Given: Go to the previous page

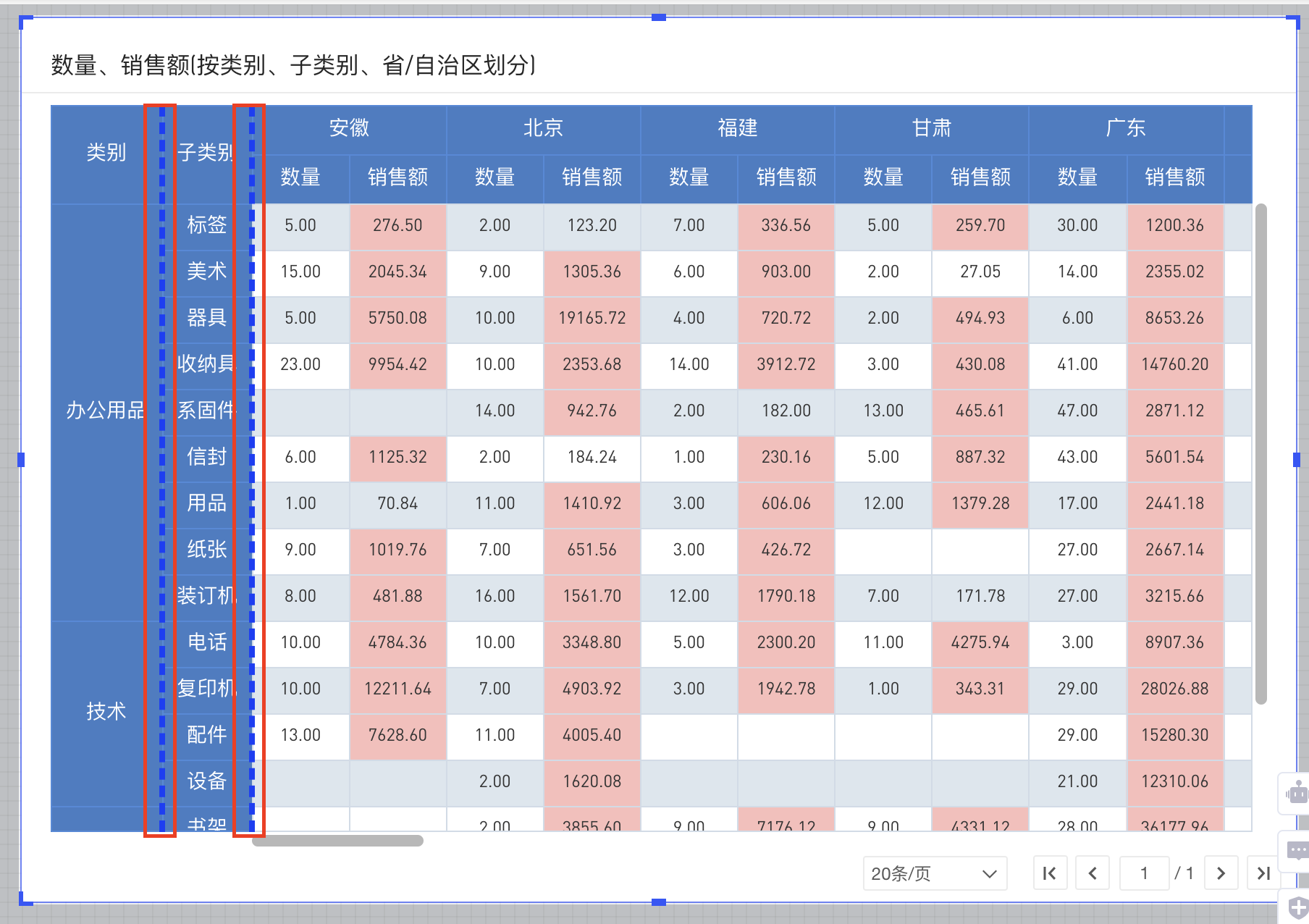Looking at the screenshot, I should [x=1093, y=873].
